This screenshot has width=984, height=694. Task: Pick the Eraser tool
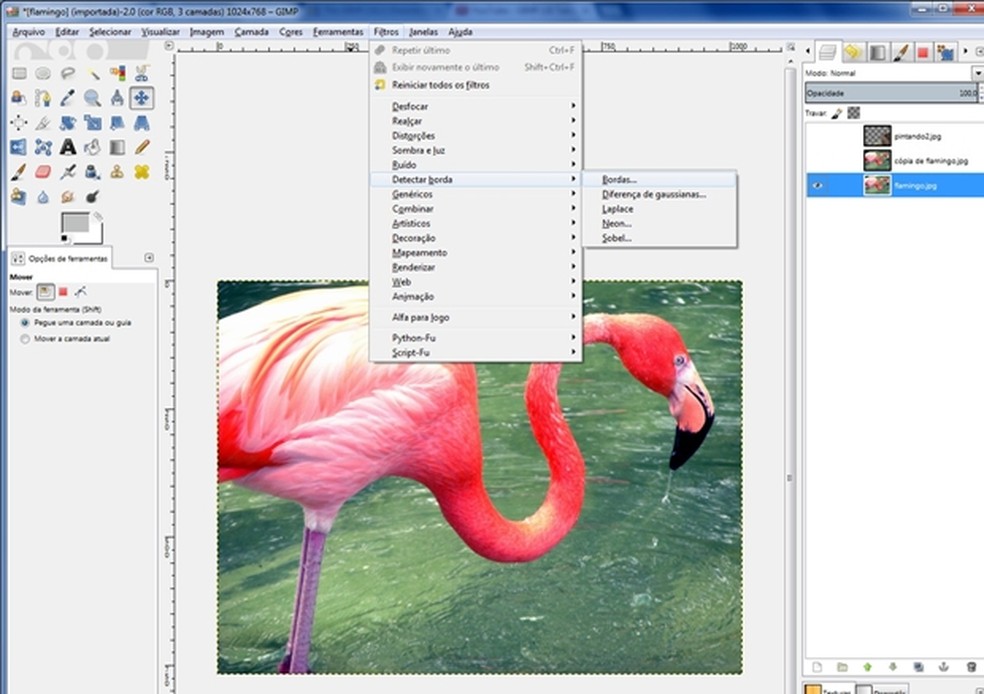point(43,172)
